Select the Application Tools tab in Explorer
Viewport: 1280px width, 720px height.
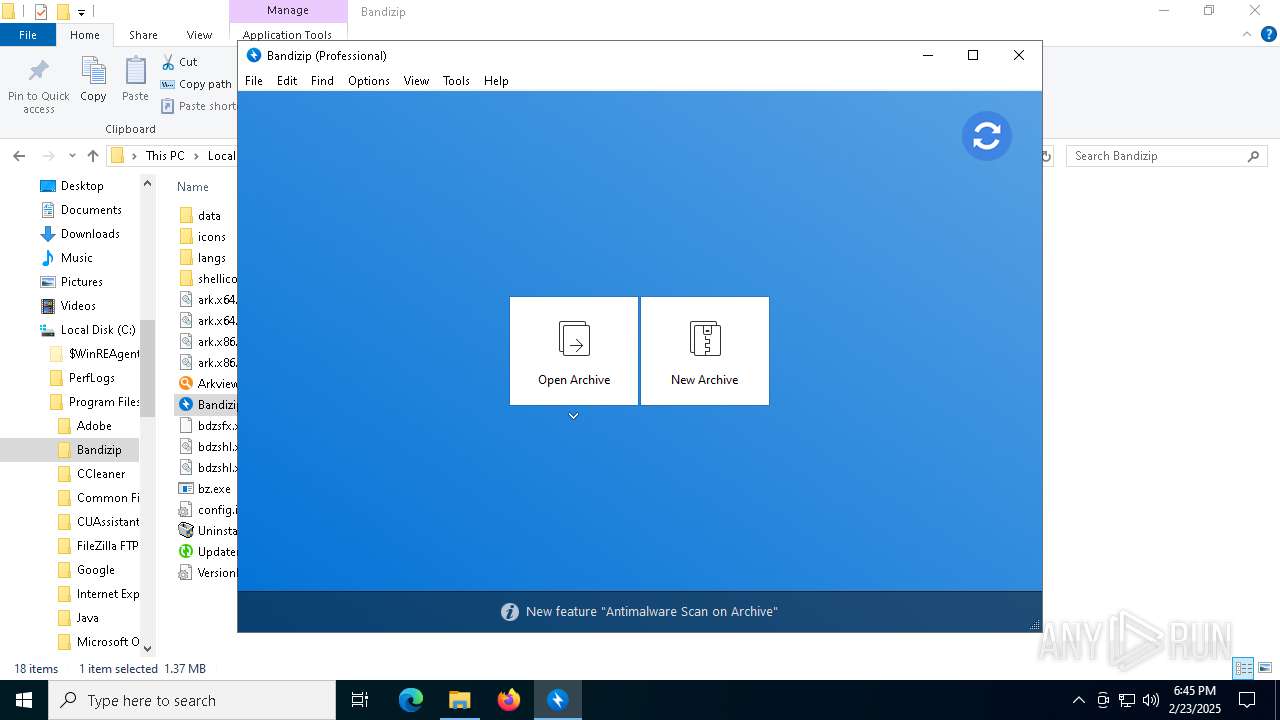[287, 35]
